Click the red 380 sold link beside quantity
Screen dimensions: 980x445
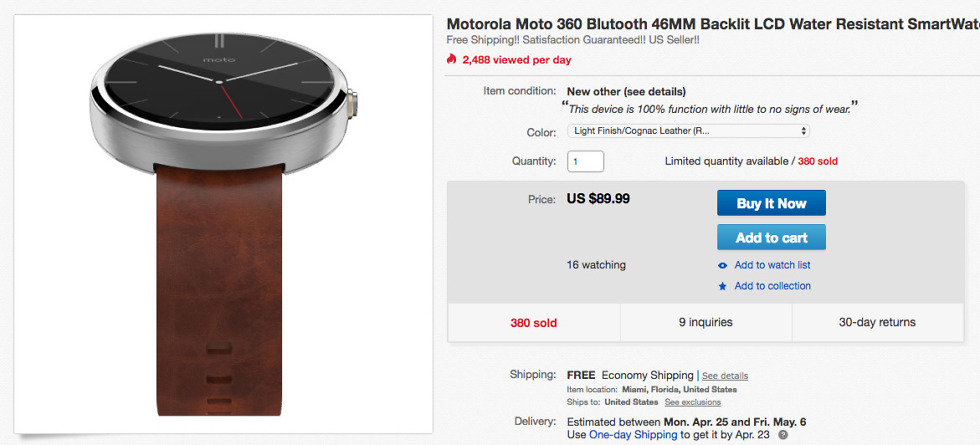(x=817, y=161)
